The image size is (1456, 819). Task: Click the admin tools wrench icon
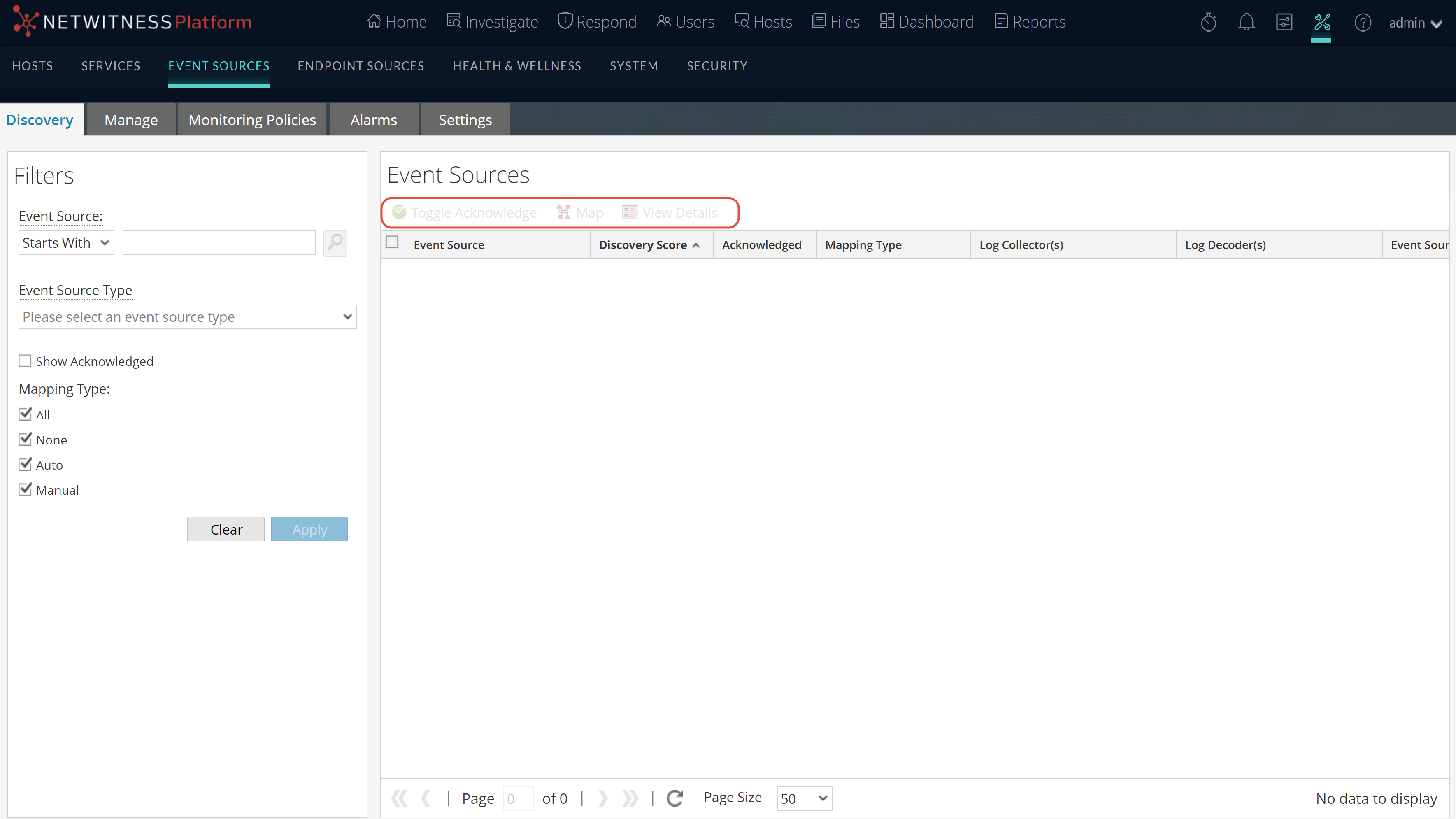[1321, 23]
